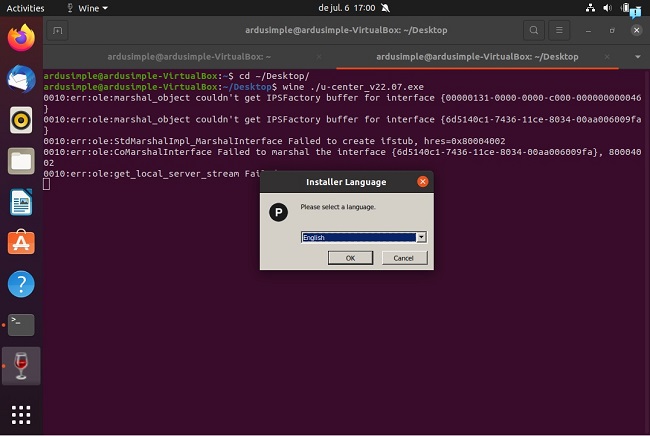Switch to the first terminal tab

click(190, 57)
